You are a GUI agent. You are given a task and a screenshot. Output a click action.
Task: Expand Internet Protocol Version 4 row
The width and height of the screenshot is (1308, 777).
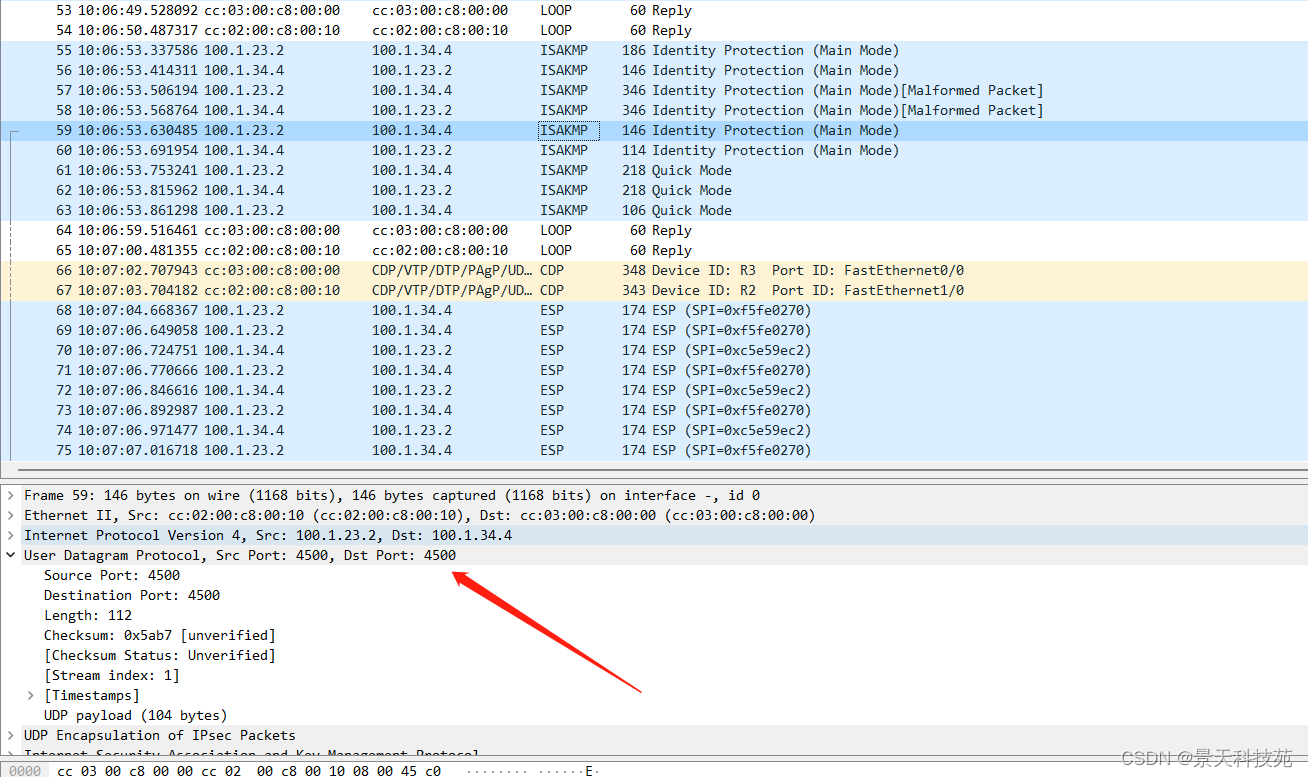click(x=10, y=535)
